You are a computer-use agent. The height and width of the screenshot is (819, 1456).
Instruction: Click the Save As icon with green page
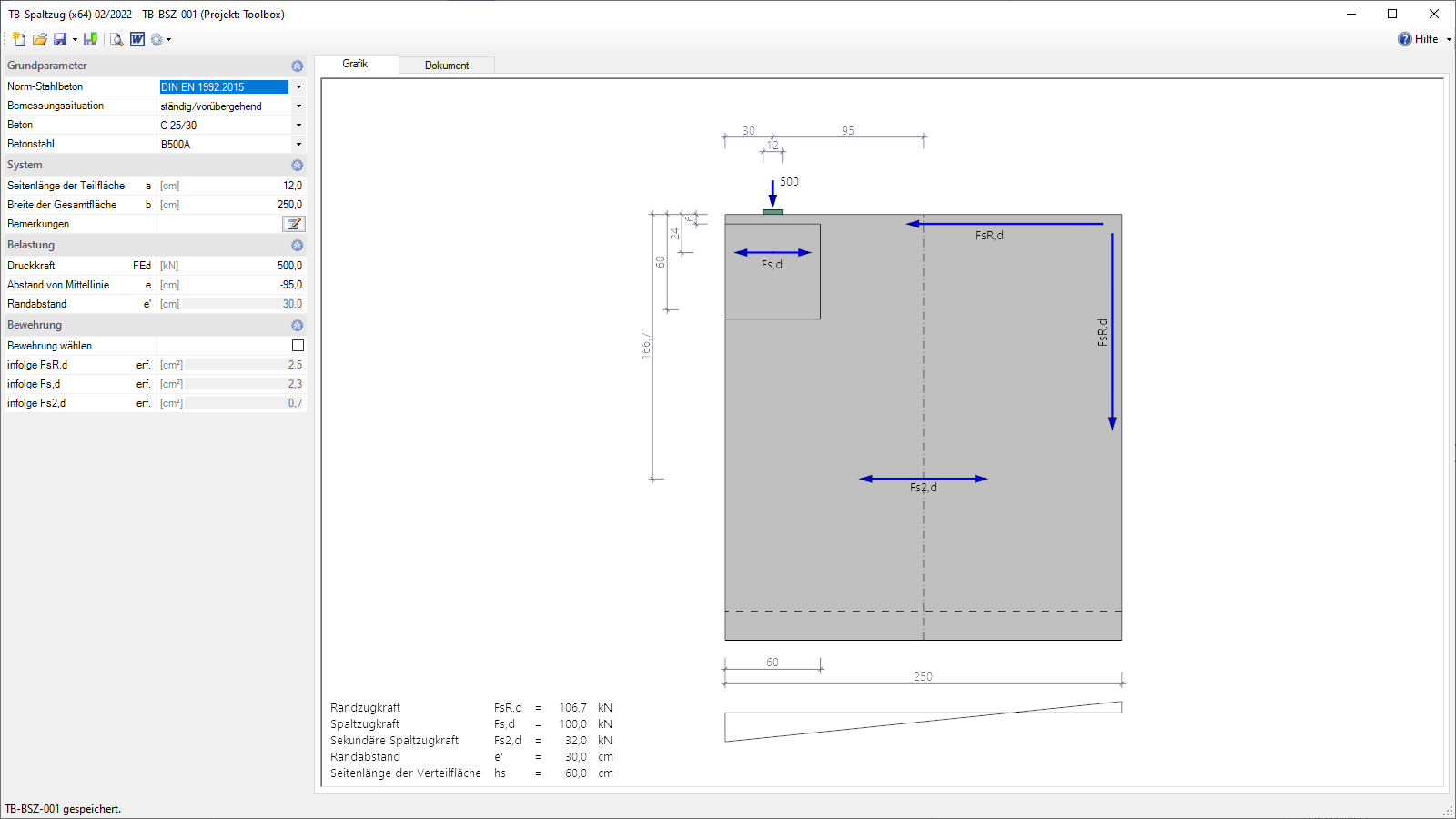coord(90,39)
